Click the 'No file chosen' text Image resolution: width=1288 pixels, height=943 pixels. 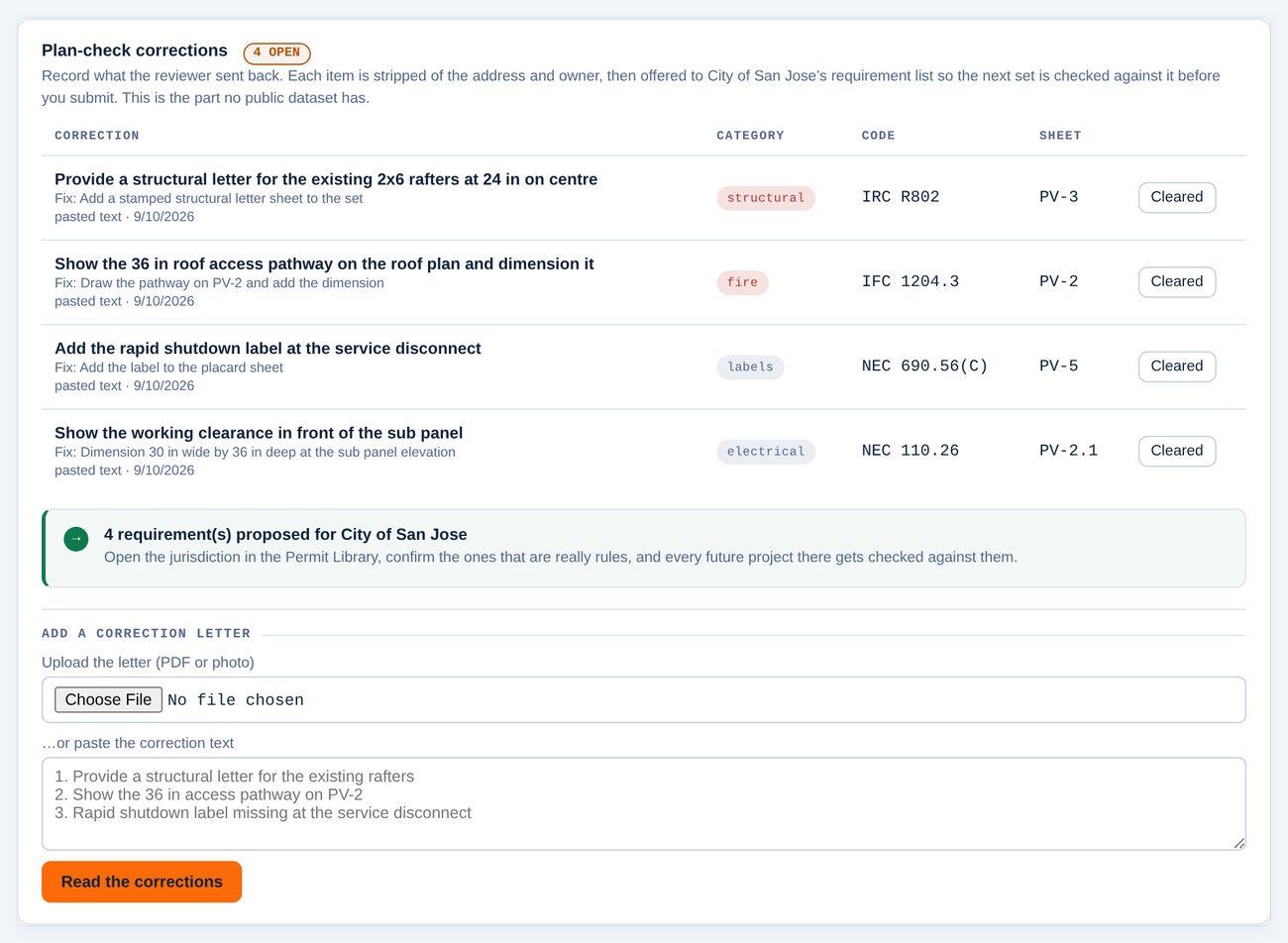tap(236, 700)
